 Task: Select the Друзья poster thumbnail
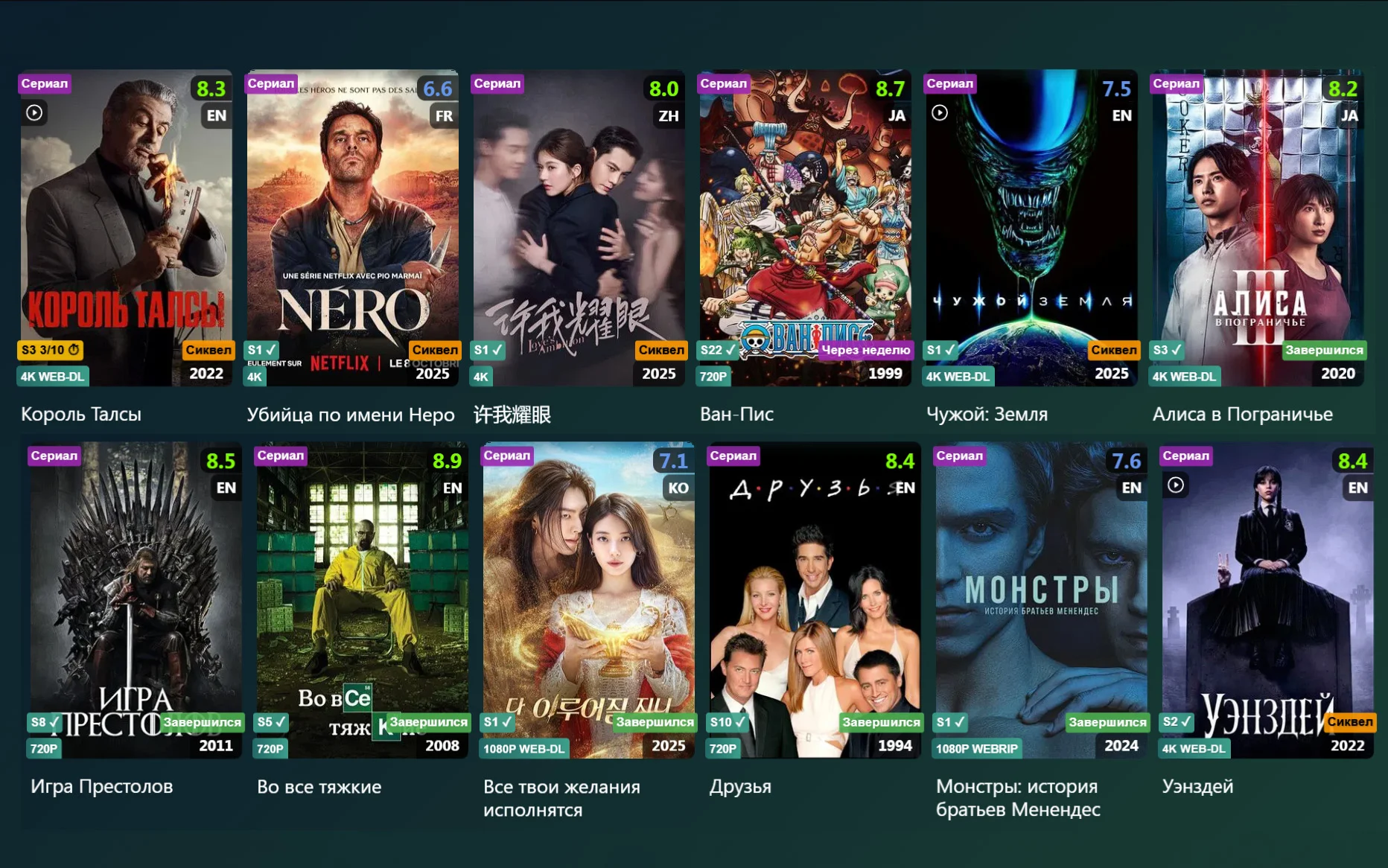click(815, 600)
